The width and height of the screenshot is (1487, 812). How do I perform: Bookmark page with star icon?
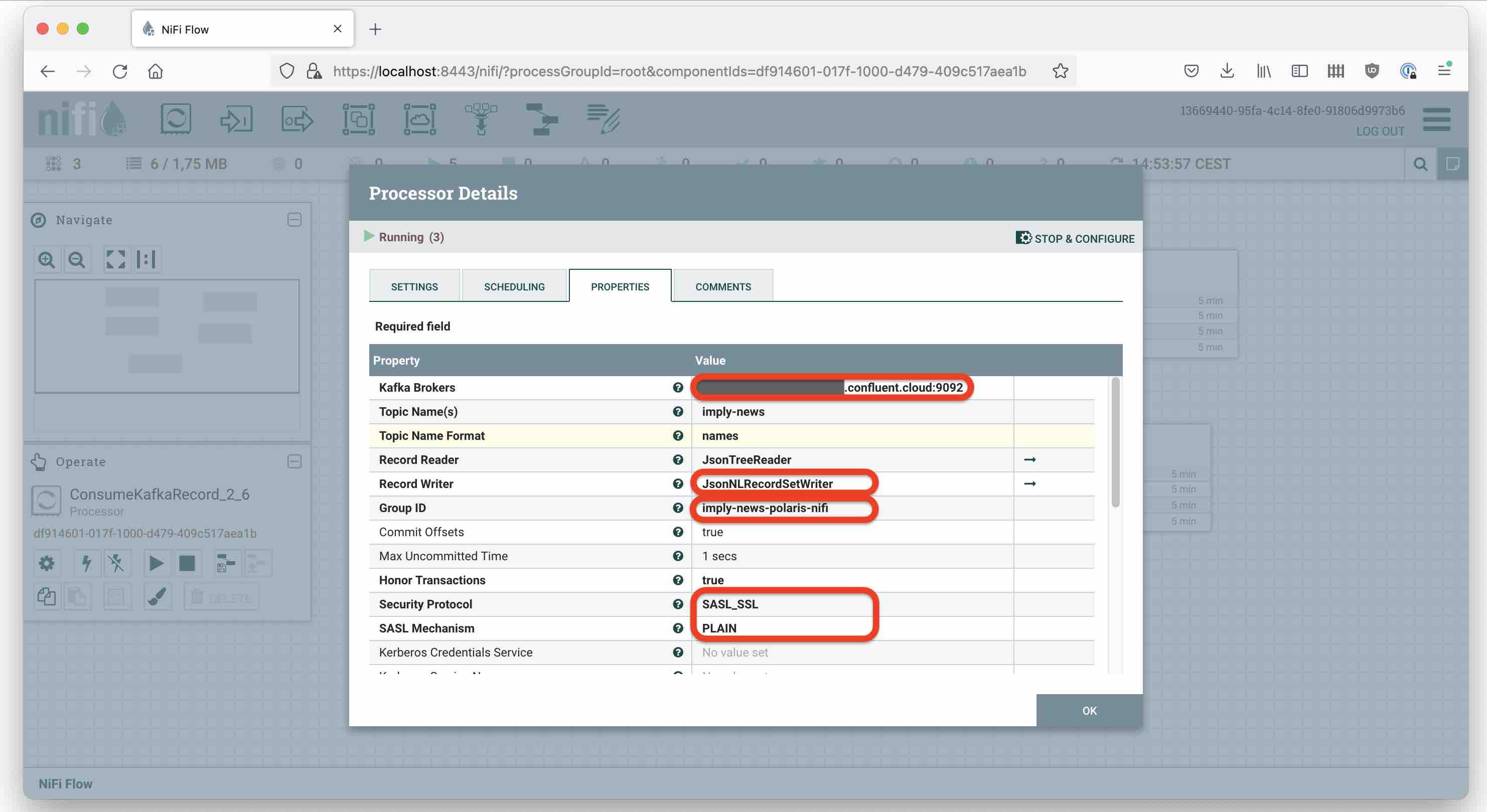[1060, 72]
